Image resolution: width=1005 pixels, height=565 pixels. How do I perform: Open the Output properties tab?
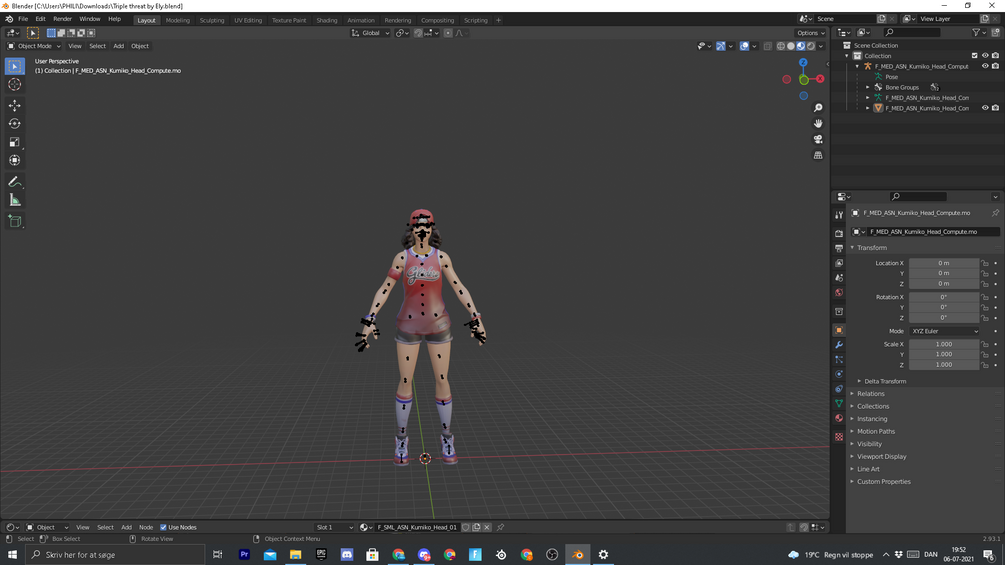pos(839,248)
